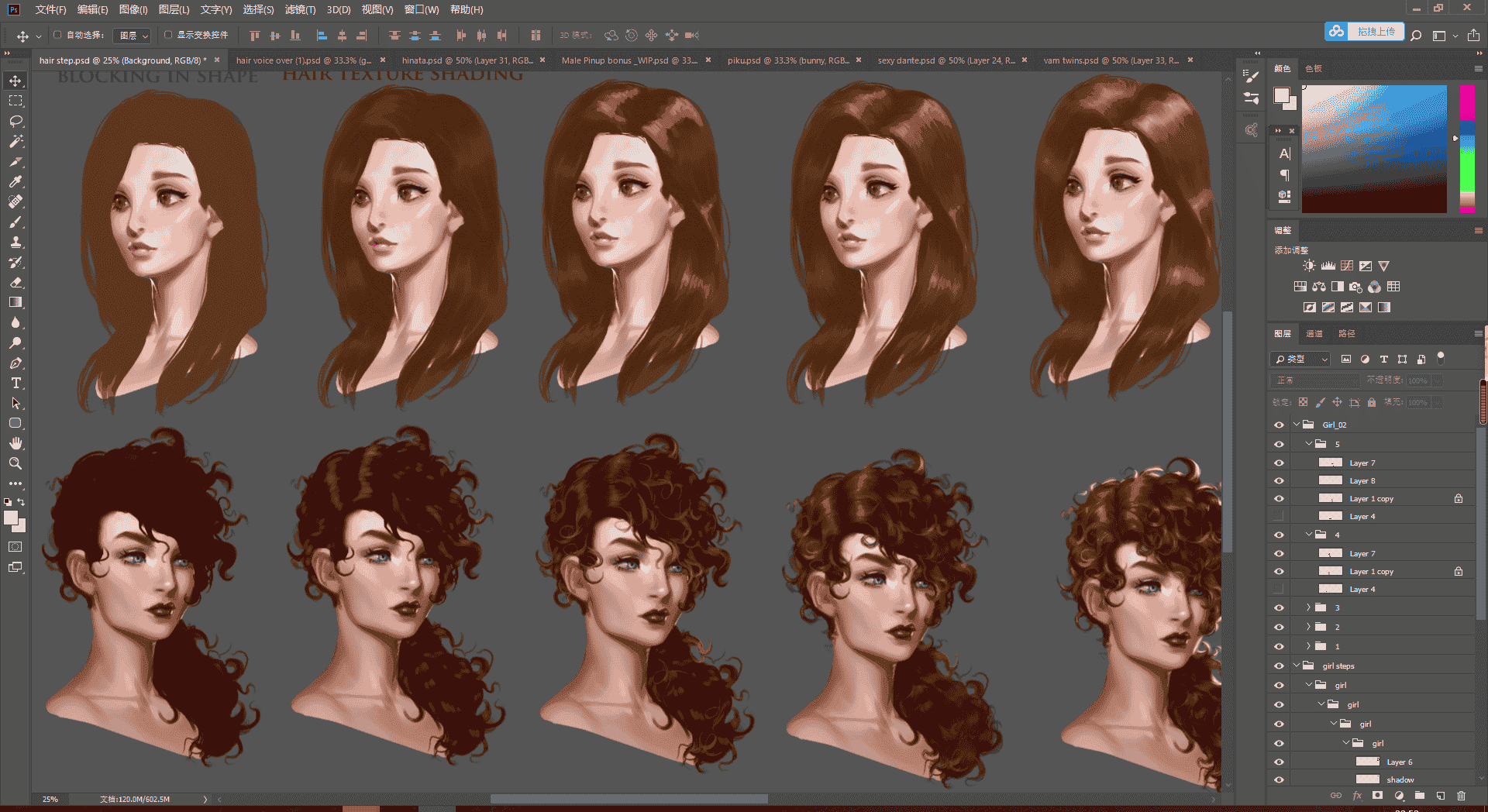Hide the girl steps group
Image resolution: width=1488 pixels, height=812 pixels.
click(x=1279, y=666)
